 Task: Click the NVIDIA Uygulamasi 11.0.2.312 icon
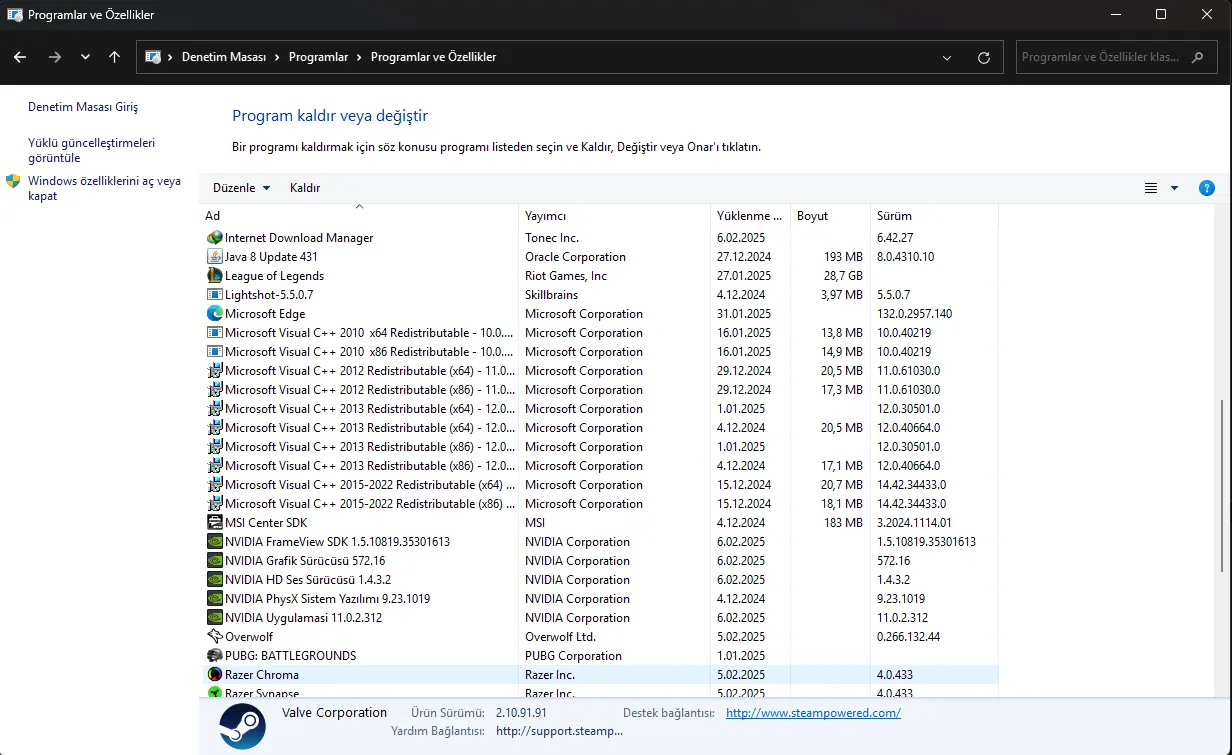214,618
